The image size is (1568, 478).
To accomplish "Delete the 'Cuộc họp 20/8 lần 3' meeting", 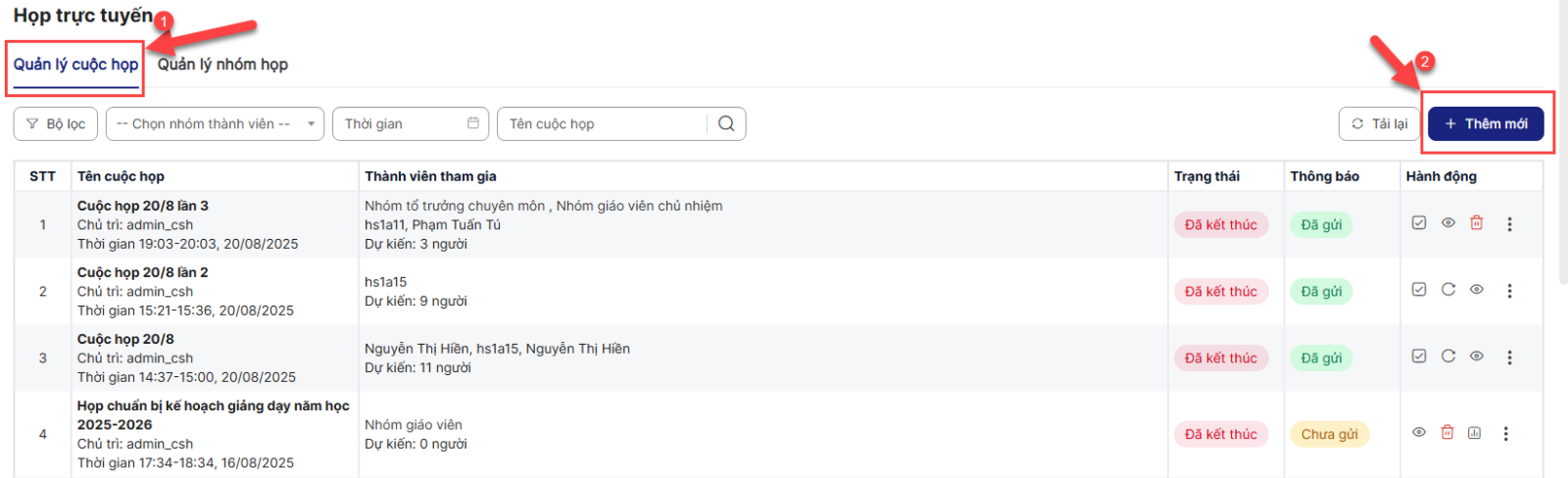I will click(1476, 223).
